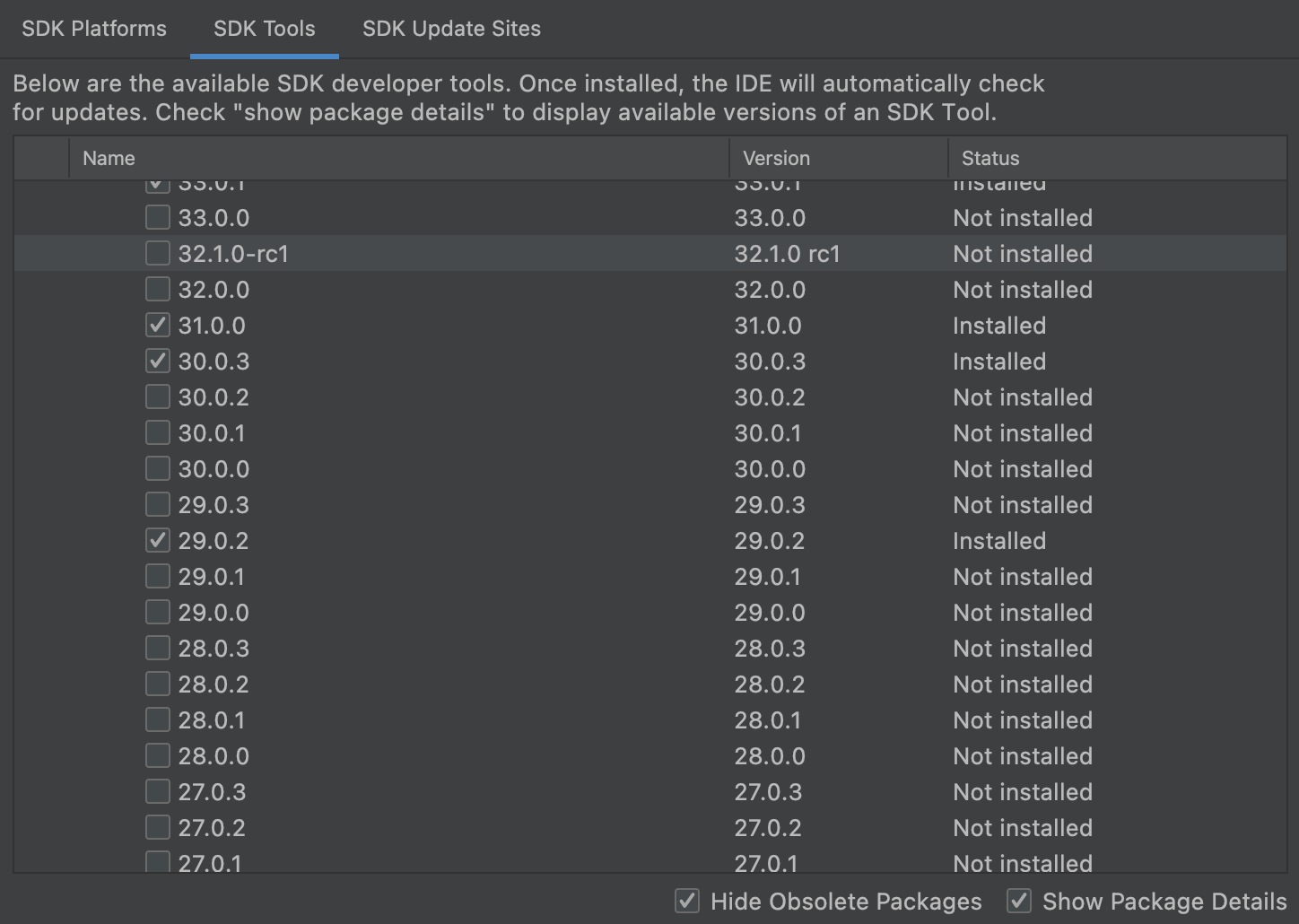
Task: Sort packages by the Name column
Action: (108, 158)
